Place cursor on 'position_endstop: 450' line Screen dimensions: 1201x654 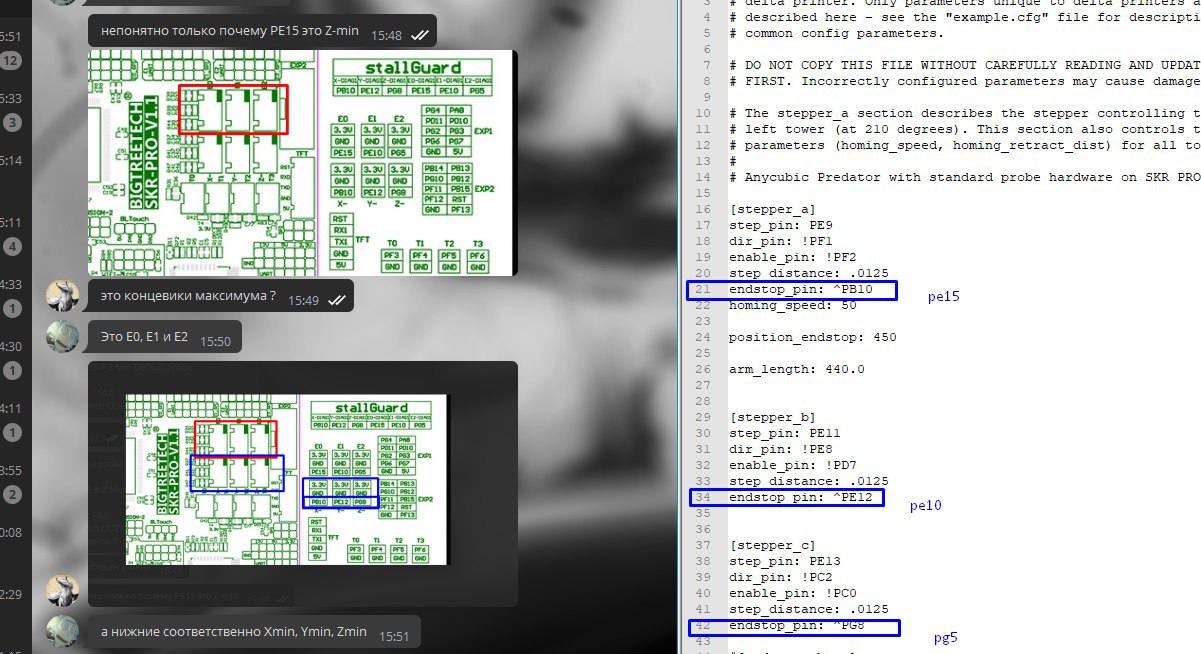pyautogui.click(x=812, y=337)
